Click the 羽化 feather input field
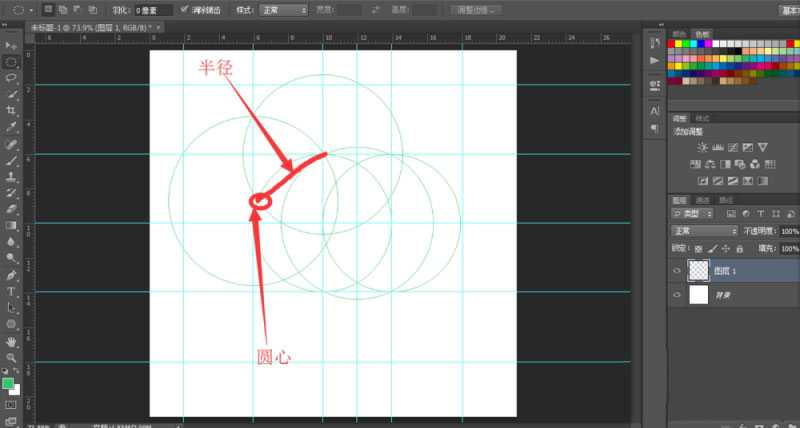This screenshot has height=428, width=800. 151,9
